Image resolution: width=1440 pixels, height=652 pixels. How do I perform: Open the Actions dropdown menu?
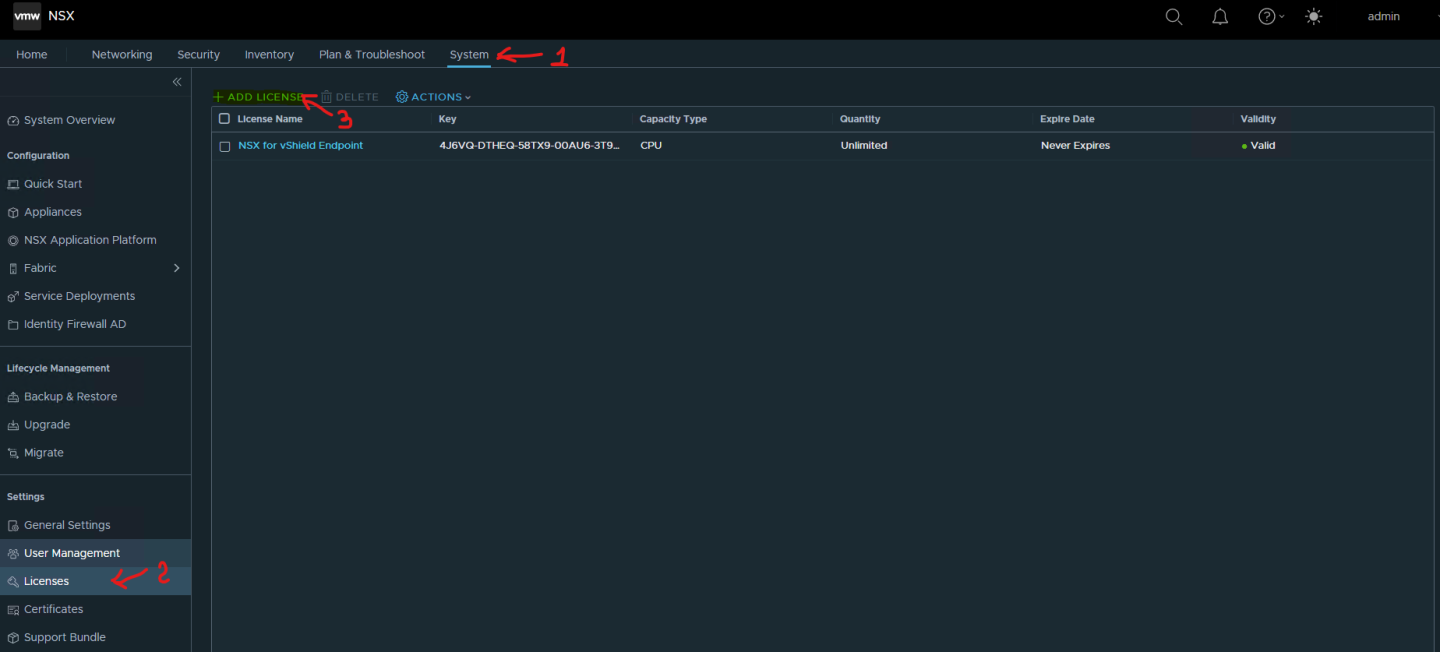tap(433, 97)
